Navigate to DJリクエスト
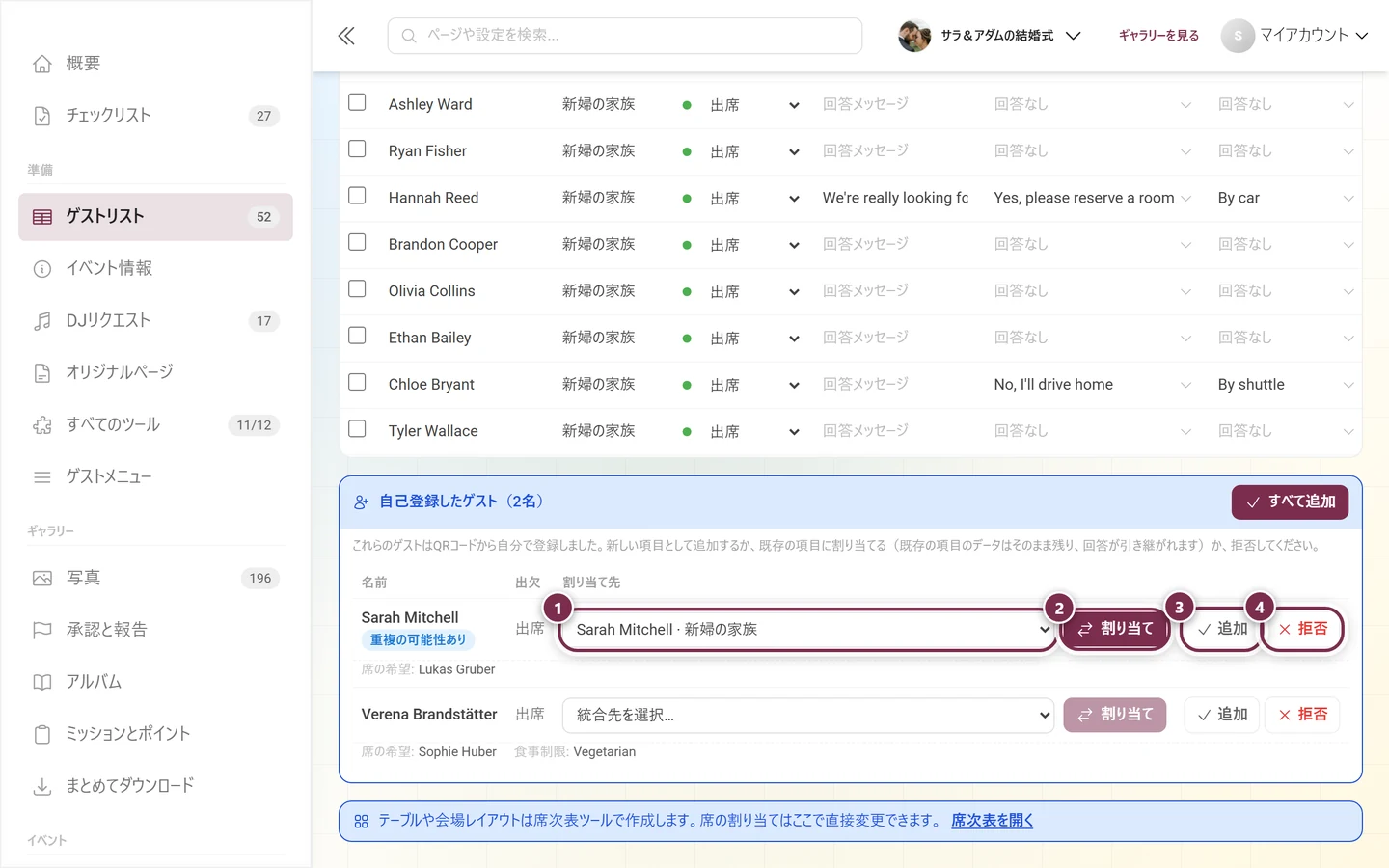Image resolution: width=1389 pixels, height=868 pixels. [x=155, y=321]
